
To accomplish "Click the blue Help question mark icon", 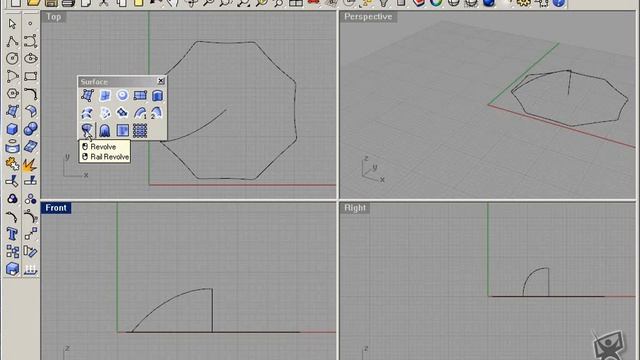I will click(x=559, y=3).
